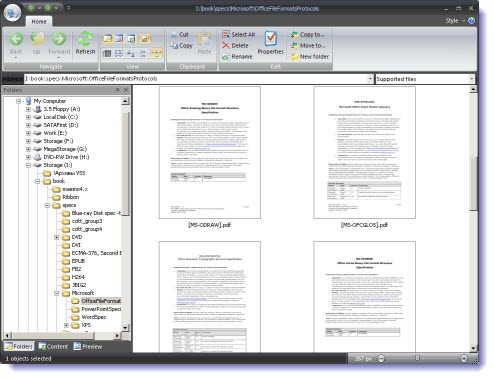Create a New folder from ribbon

310,56
